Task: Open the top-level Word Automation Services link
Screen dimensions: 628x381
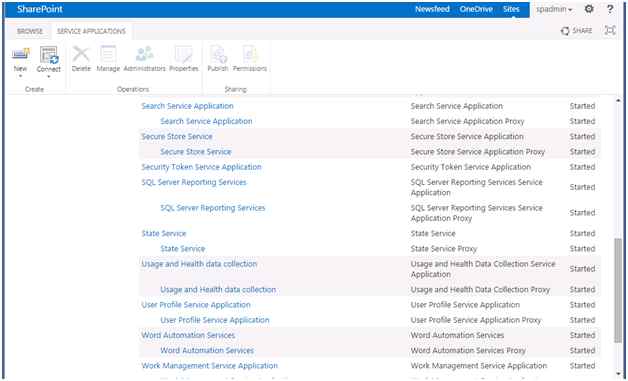Action: [x=188, y=335]
